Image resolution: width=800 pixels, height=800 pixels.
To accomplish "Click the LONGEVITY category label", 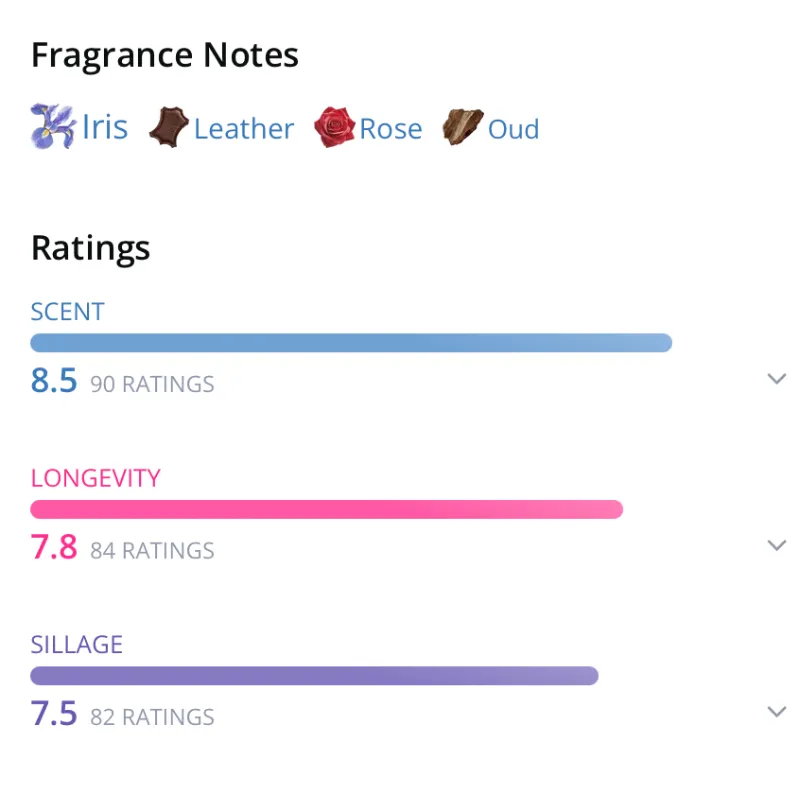I will tap(96, 478).
